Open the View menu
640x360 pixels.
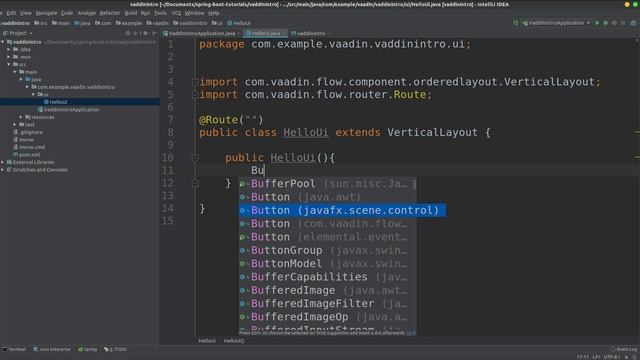click(x=25, y=13)
